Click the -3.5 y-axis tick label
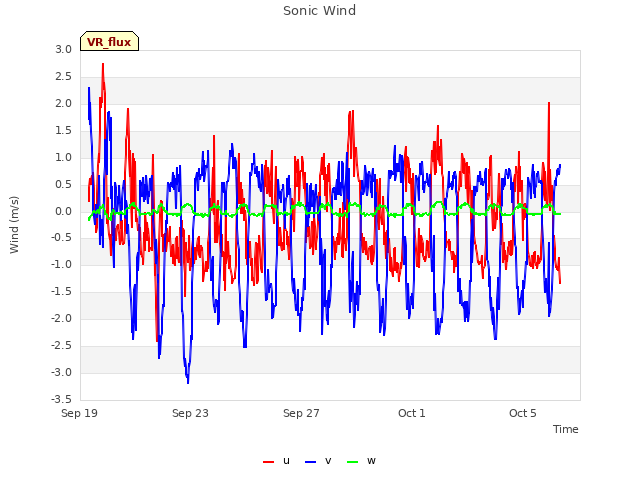This screenshot has width=640, height=480. tap(62, 400)
